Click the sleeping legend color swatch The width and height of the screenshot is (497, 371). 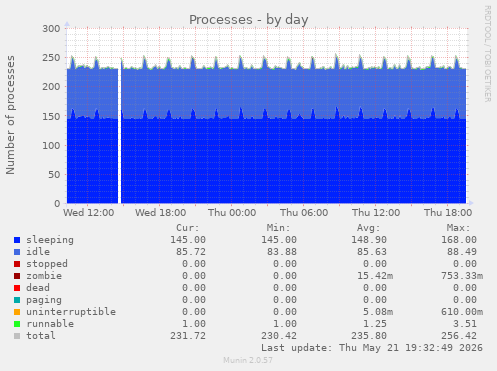pos(17,240)
